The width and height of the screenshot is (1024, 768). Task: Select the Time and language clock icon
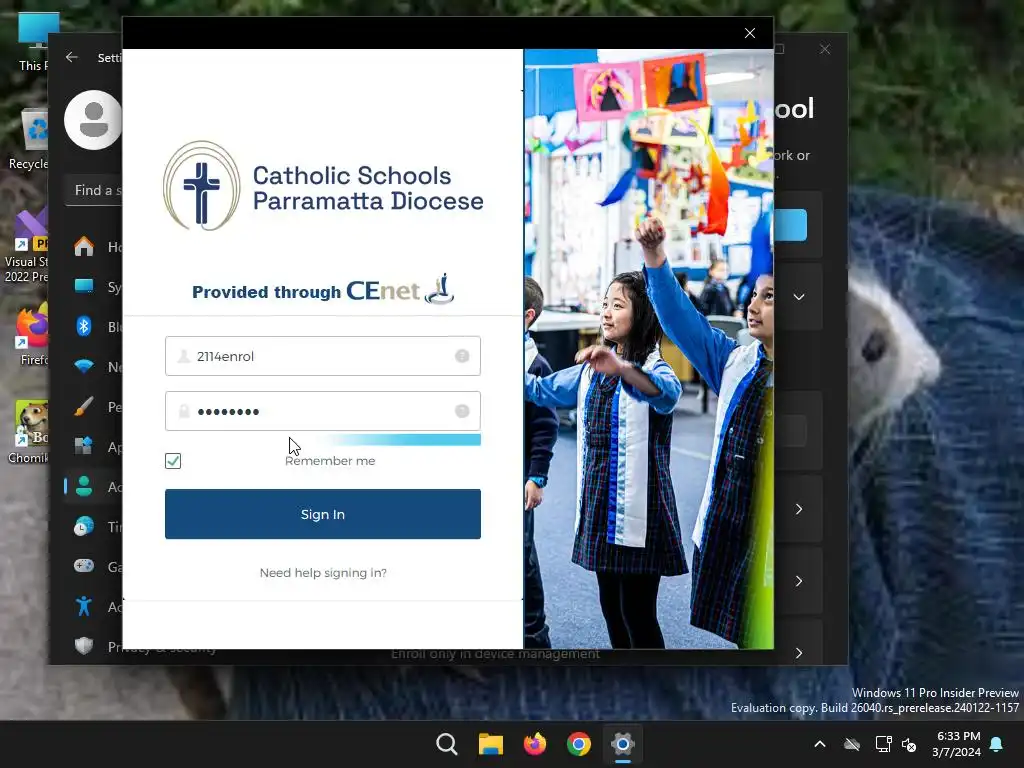coord(84,526)
